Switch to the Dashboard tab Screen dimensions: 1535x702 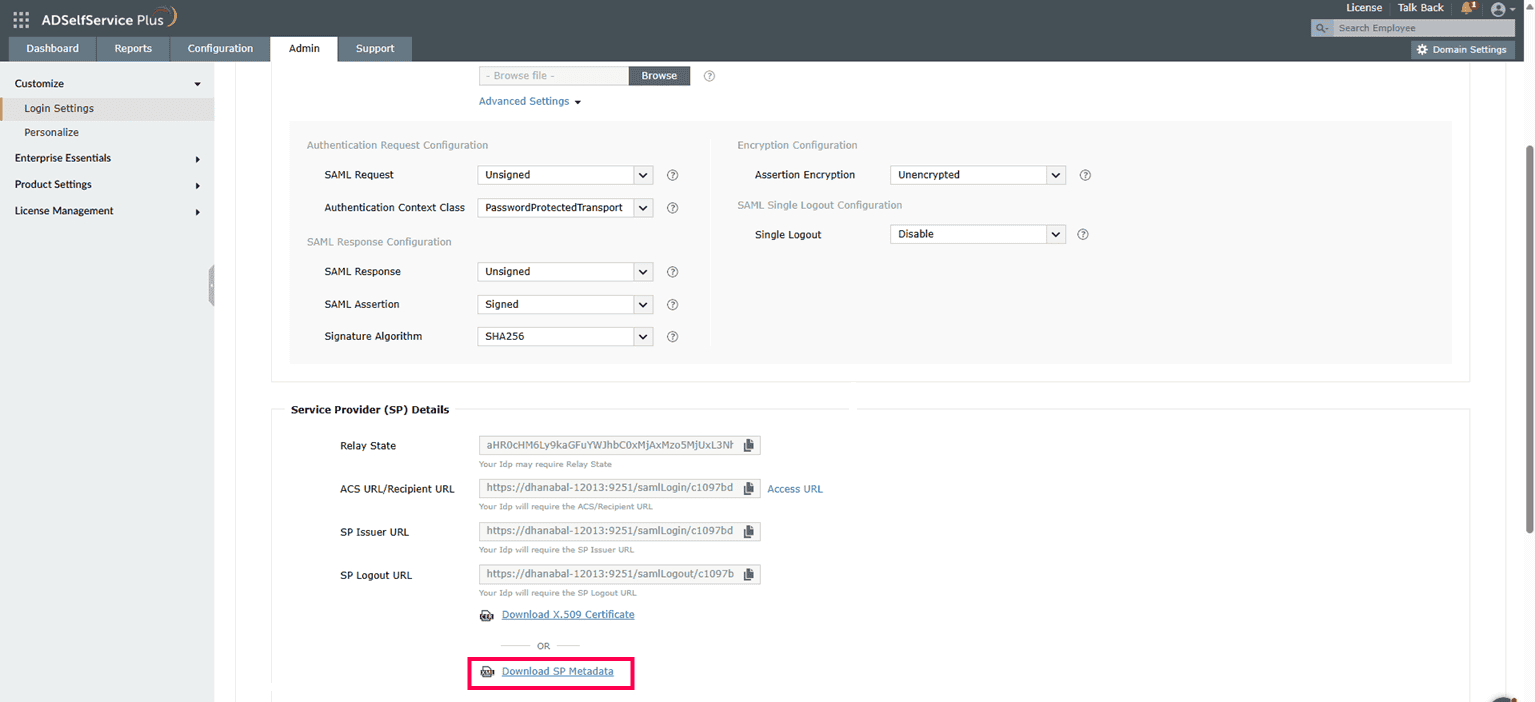52,49
